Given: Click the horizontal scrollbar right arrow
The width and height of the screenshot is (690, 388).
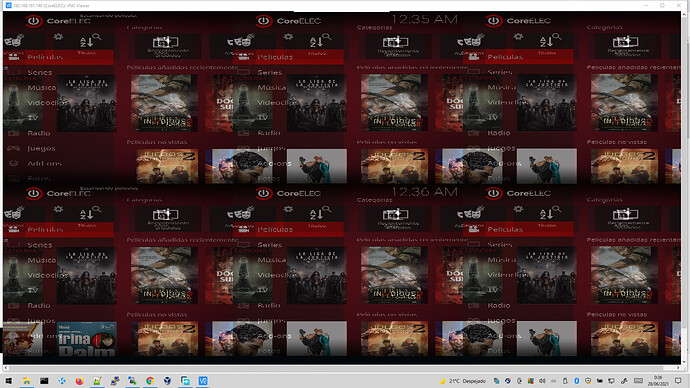Looking at the screenshot, I should [x=678, y=368].
